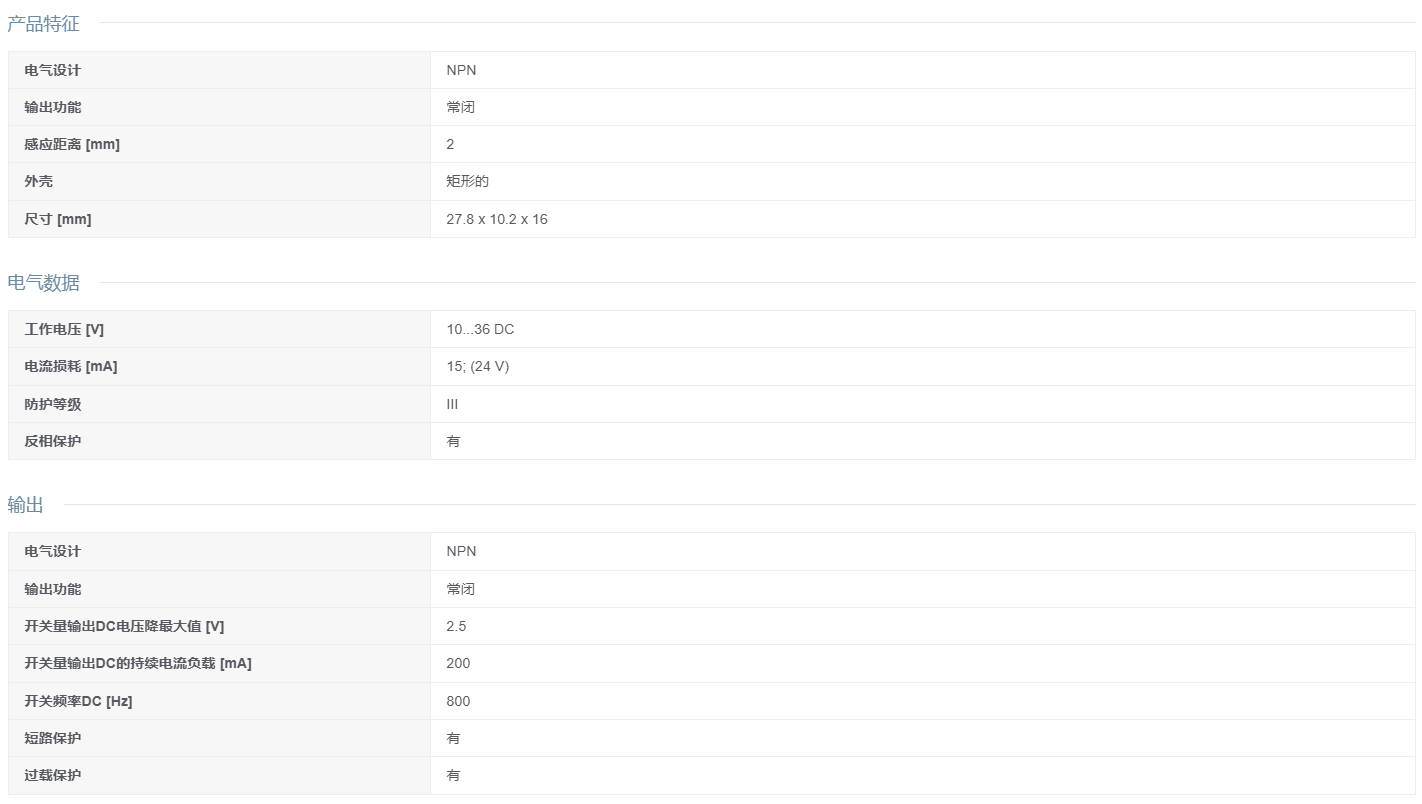Click the 防护等级 value III
The width and height of the screenshot is (1422, 804).
[452, 404]
